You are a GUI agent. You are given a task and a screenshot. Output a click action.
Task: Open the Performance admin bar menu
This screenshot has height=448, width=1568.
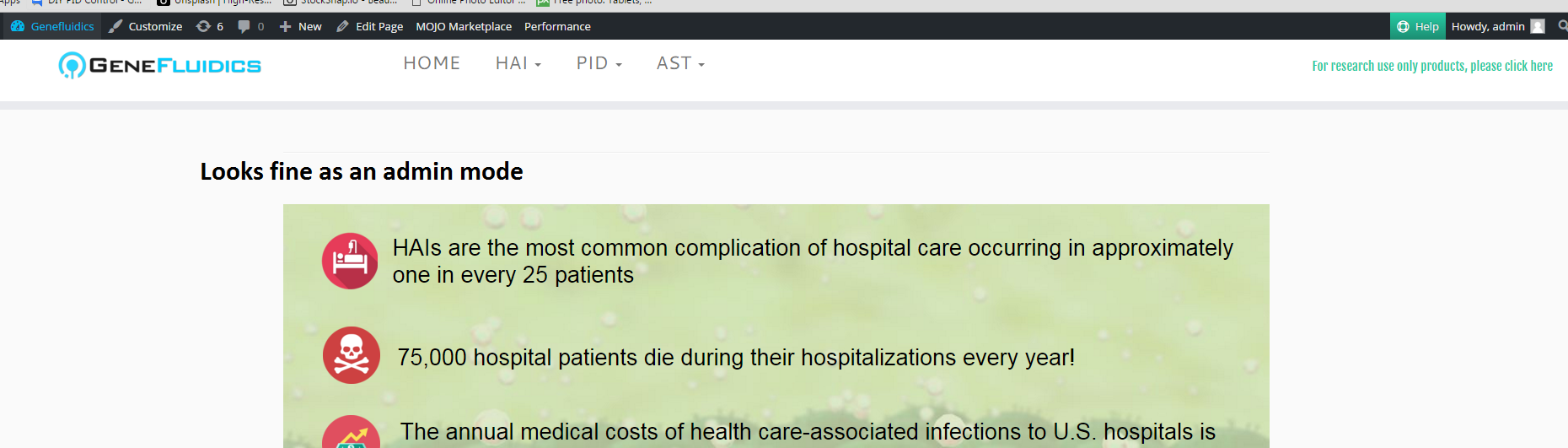557,26
